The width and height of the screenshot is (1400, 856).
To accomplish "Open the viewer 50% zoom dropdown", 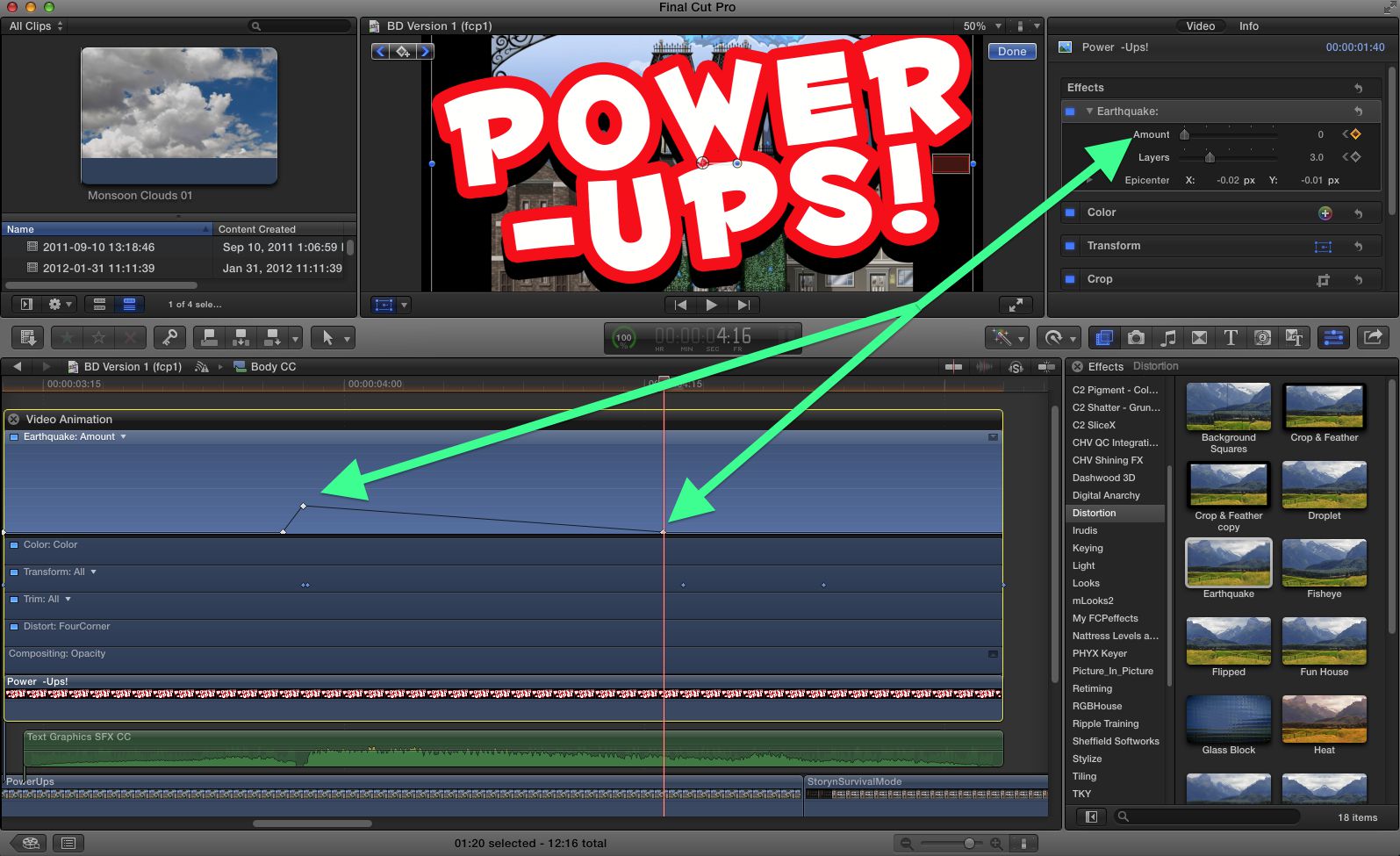I will click(x=982, y=26).
